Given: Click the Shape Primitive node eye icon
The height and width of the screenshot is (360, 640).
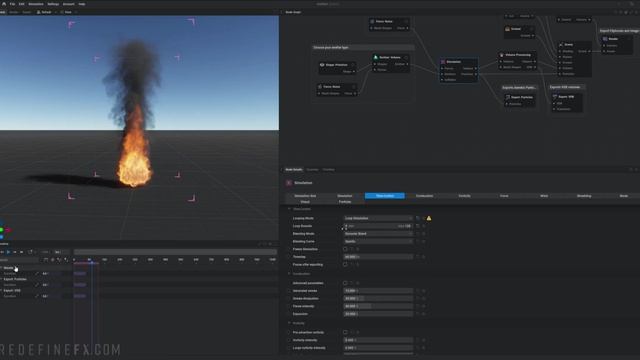Looking at the screenshot, I should (x=322, y=64).
